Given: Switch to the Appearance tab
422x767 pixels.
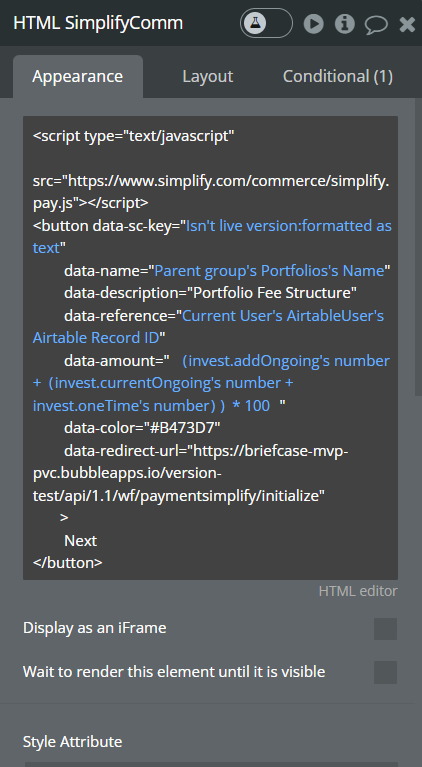Looking at the screenshot, I should tap(78, 76).
